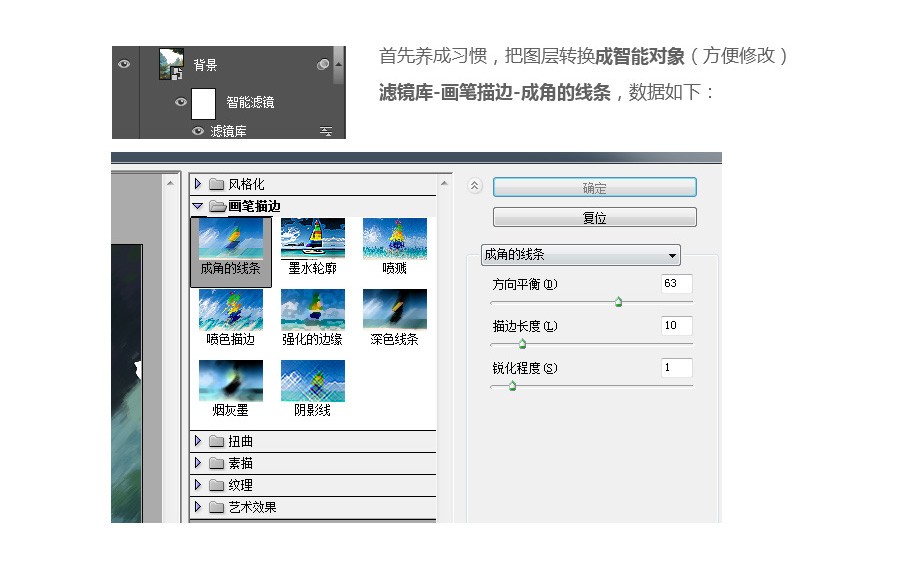
Task: Click the 纹理 folder icon
Action: (x=216, y=485)
